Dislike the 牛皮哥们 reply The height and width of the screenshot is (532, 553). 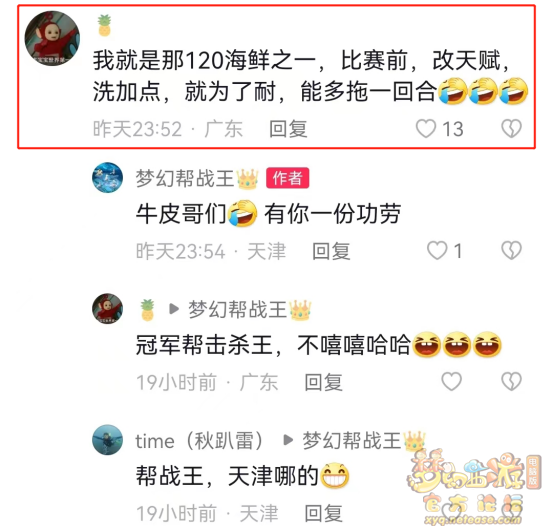coord(511,250)
